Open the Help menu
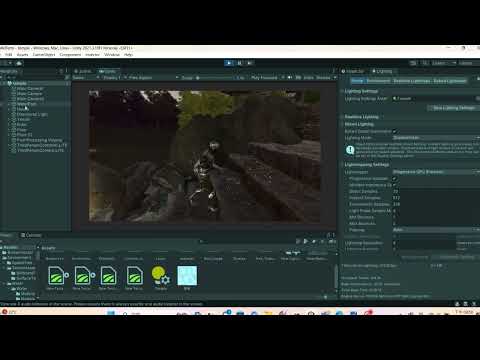The image size is (480, 360). 129,55
